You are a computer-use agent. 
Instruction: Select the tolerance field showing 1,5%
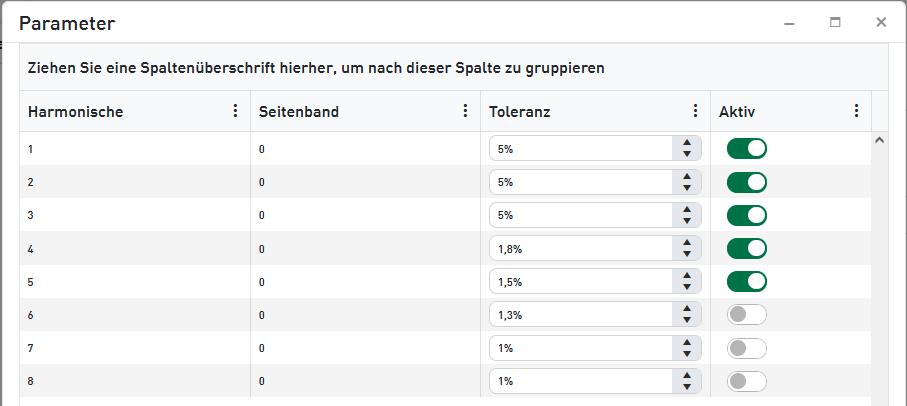[x=580, y=282]
